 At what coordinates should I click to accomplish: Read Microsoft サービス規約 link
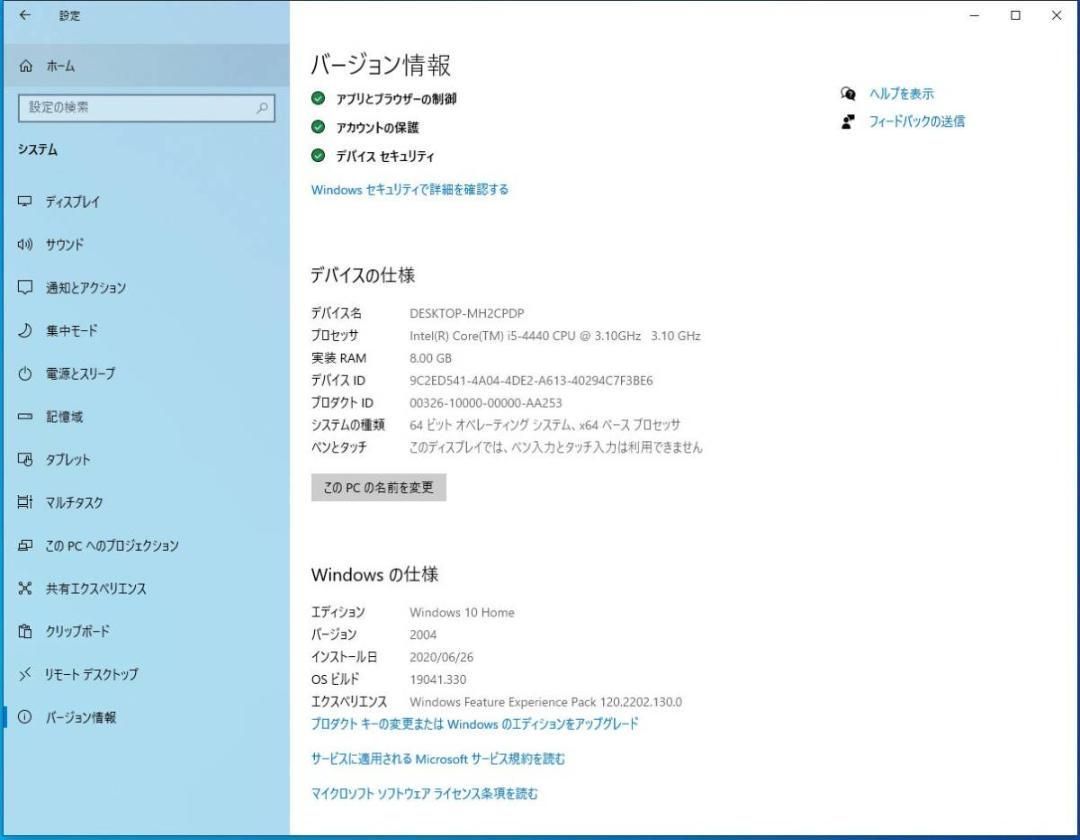point(438,759)
